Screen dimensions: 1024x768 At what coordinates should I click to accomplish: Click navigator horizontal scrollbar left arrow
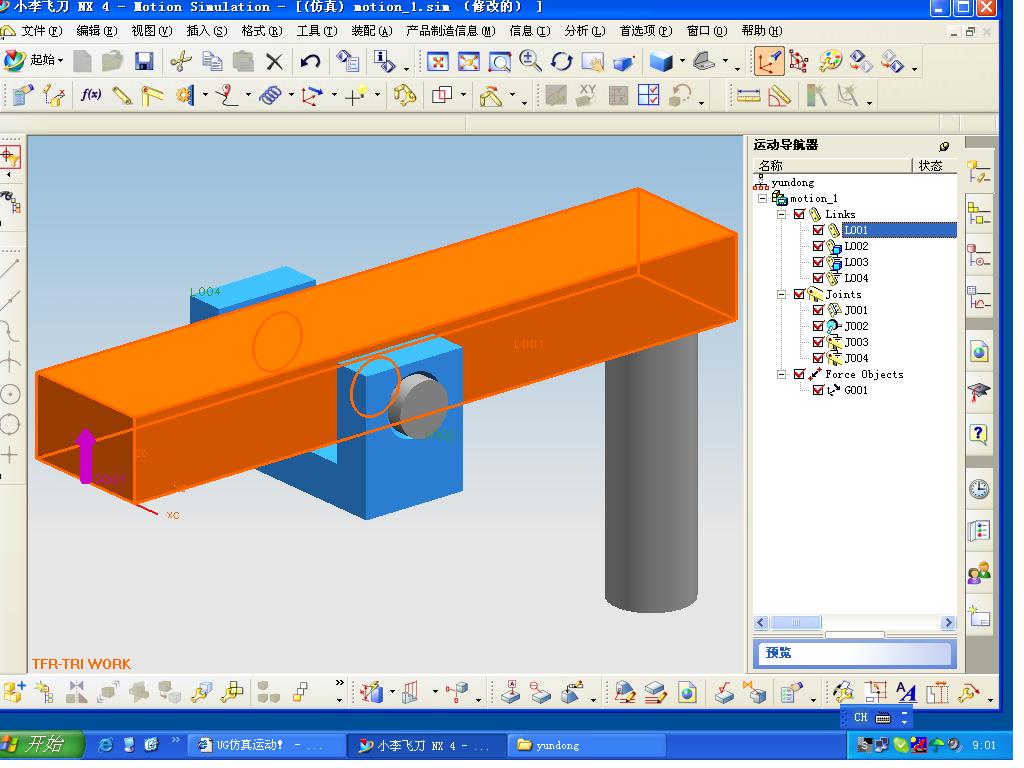pos(761,622)
